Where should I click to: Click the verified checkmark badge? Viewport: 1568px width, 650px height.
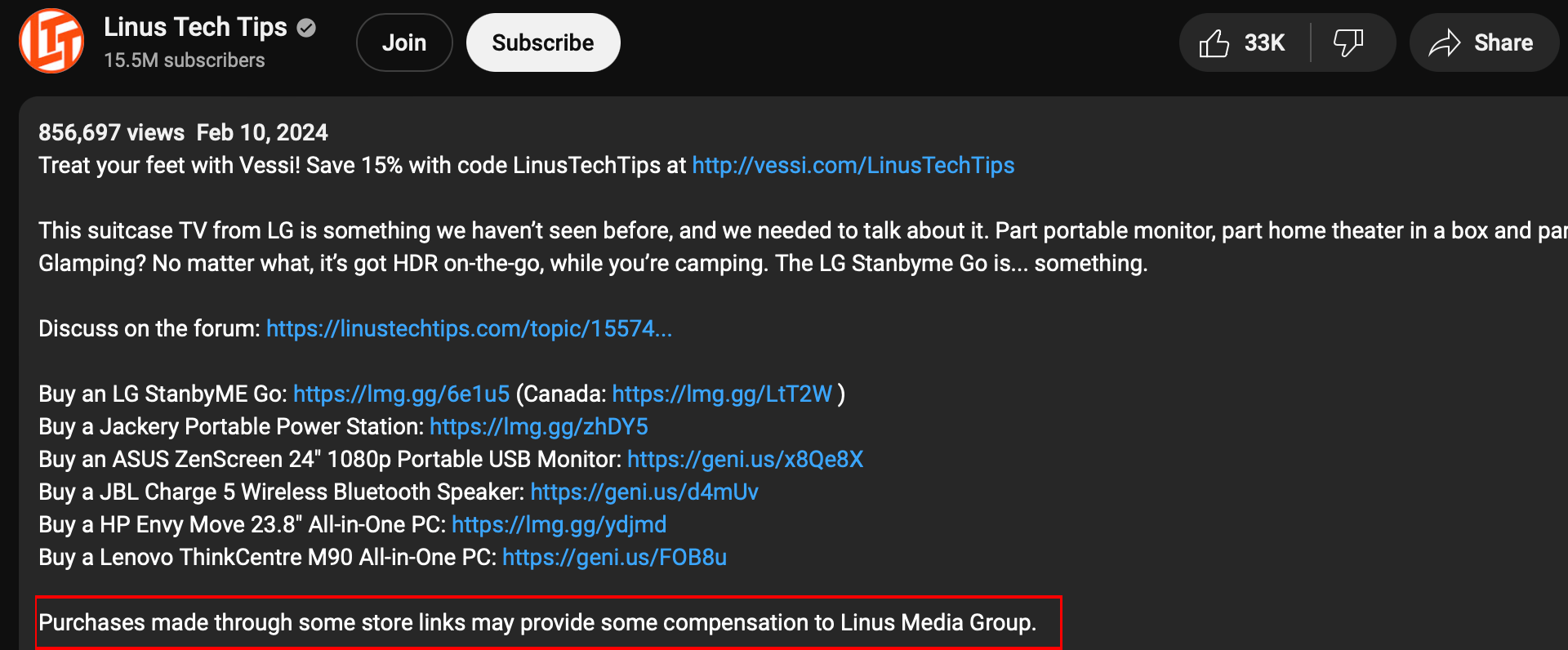coord(306,28)
